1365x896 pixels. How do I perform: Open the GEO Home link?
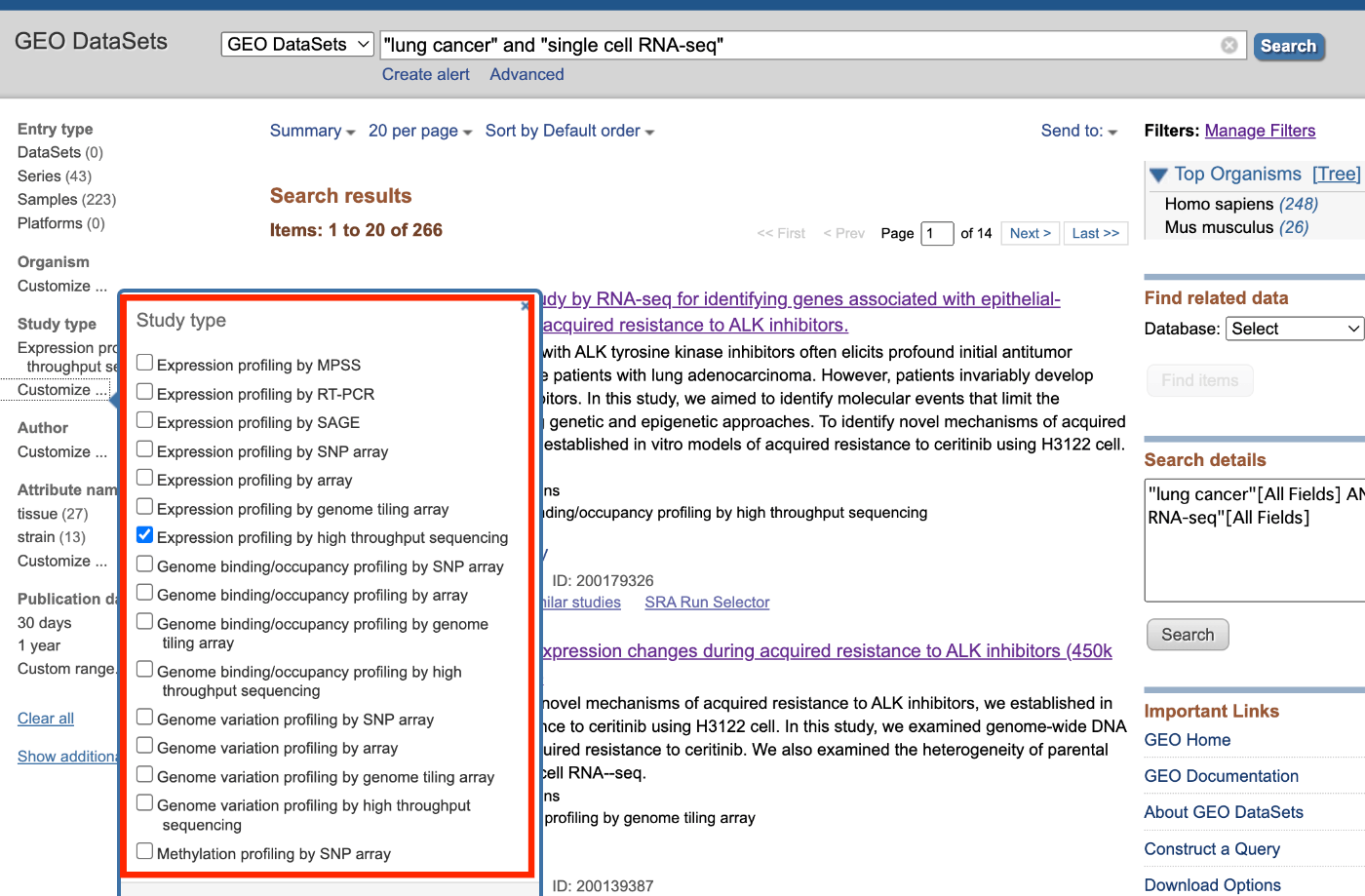[1187, 740]
